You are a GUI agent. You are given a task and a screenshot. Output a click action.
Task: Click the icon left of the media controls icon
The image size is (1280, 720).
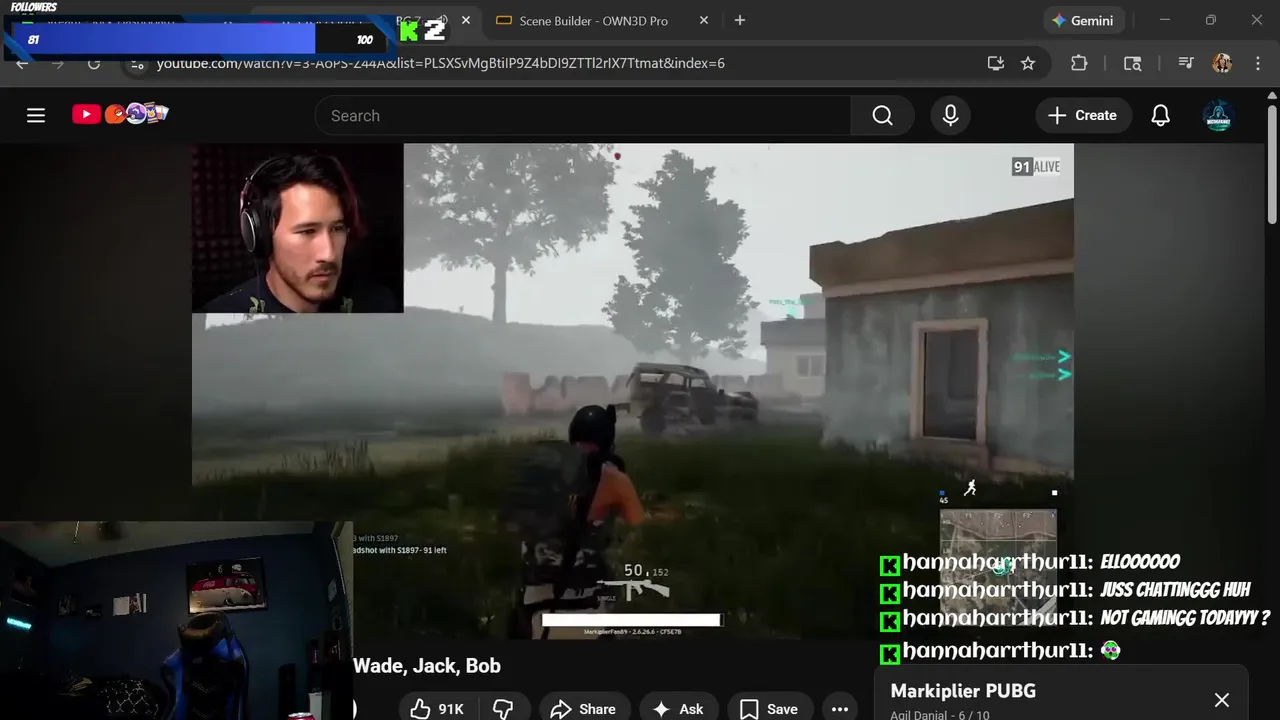click(1132, 63)
